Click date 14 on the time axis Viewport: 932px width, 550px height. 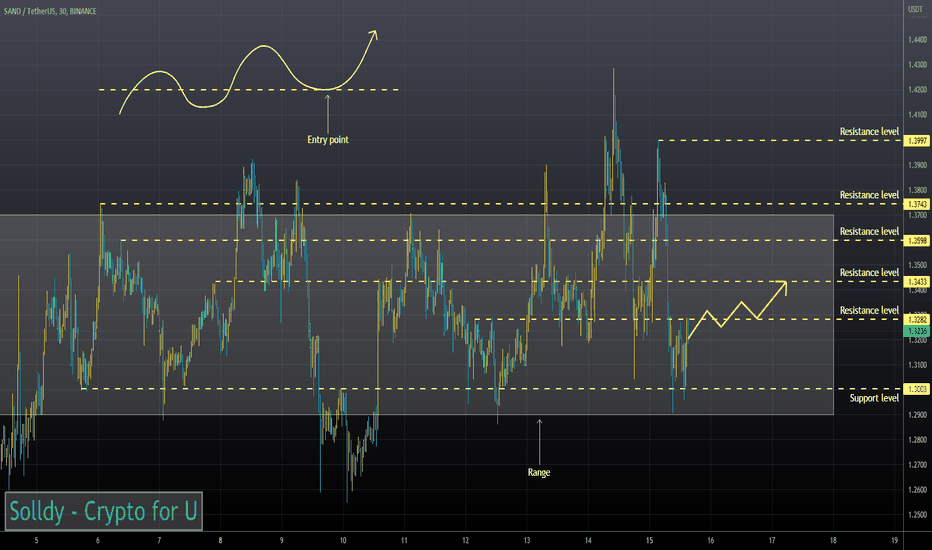pos(588,540)
